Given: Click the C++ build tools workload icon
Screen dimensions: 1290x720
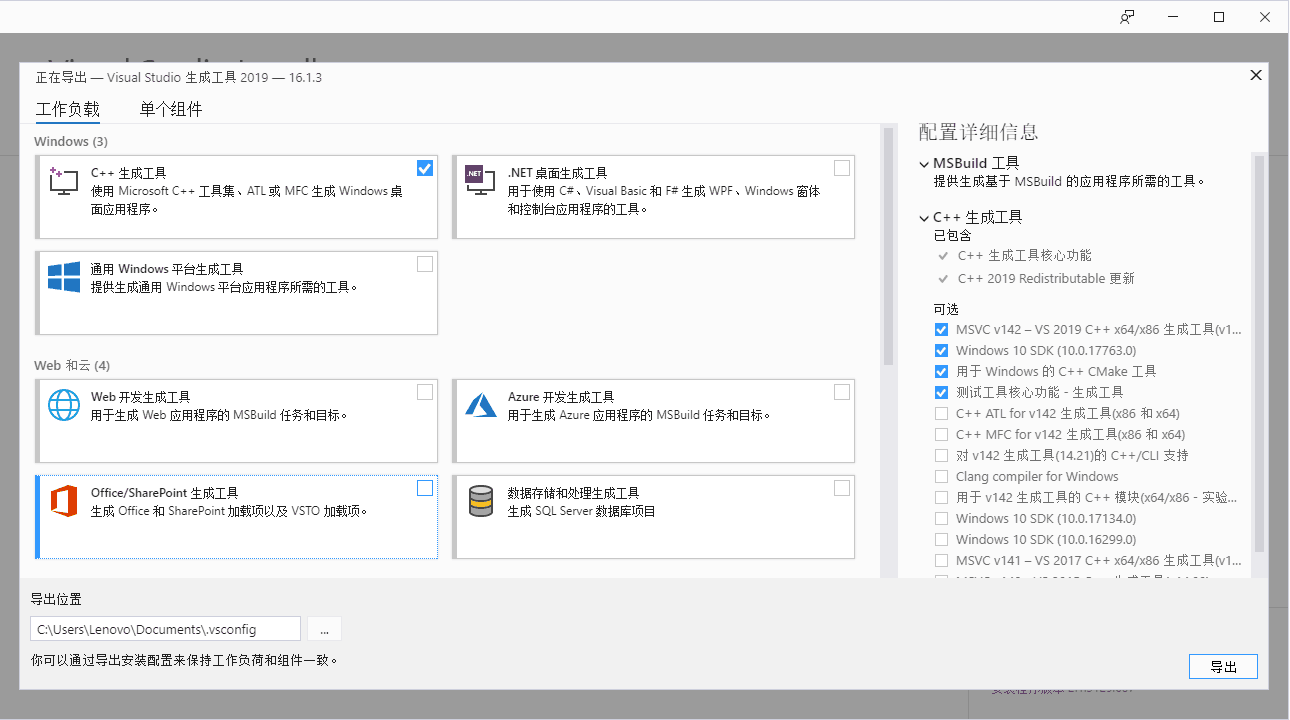Looking at the screenshot, I should (63, 181).
